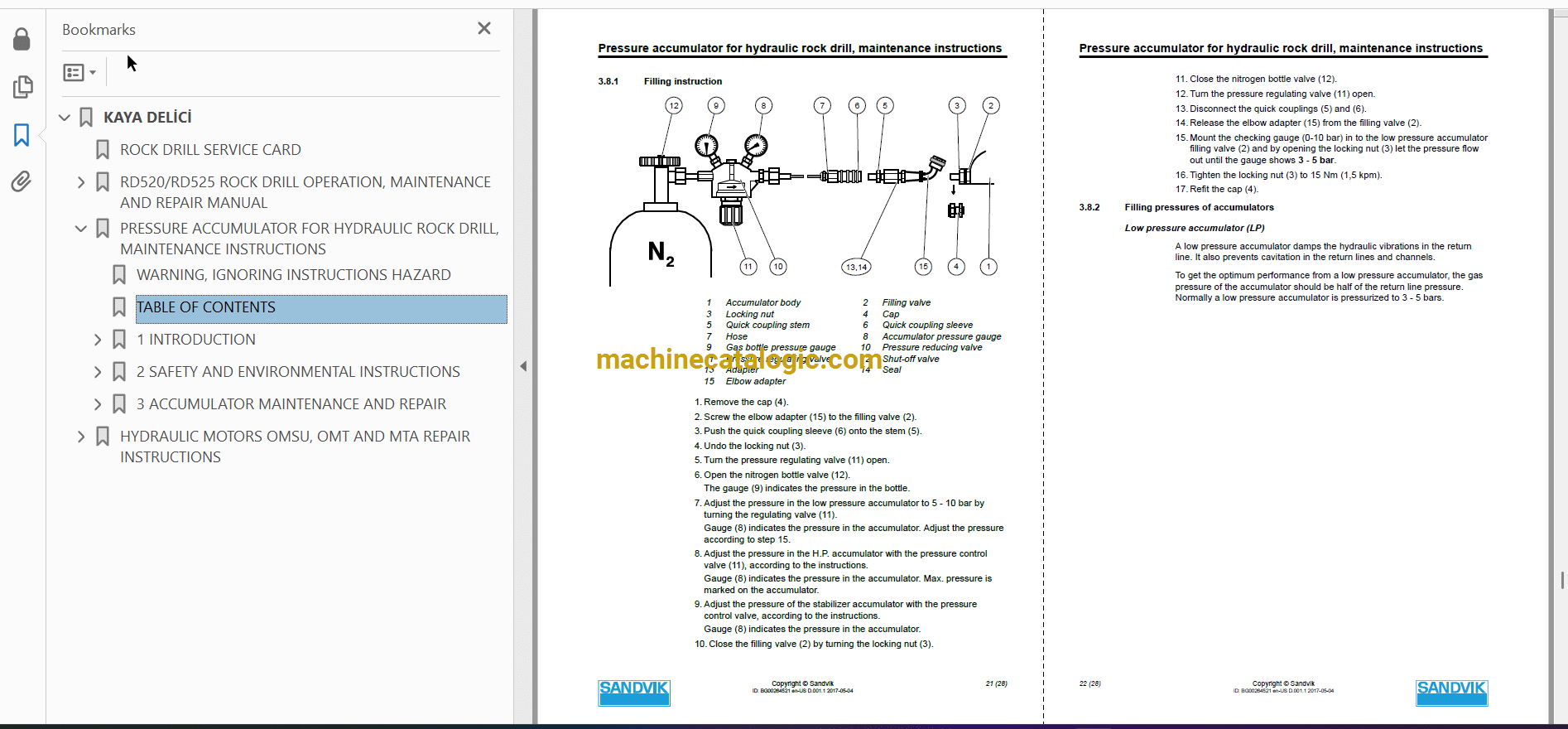Expand the Hydraulic Motors OMSU bookmark
1568x729 pixels.
(81, 437)
